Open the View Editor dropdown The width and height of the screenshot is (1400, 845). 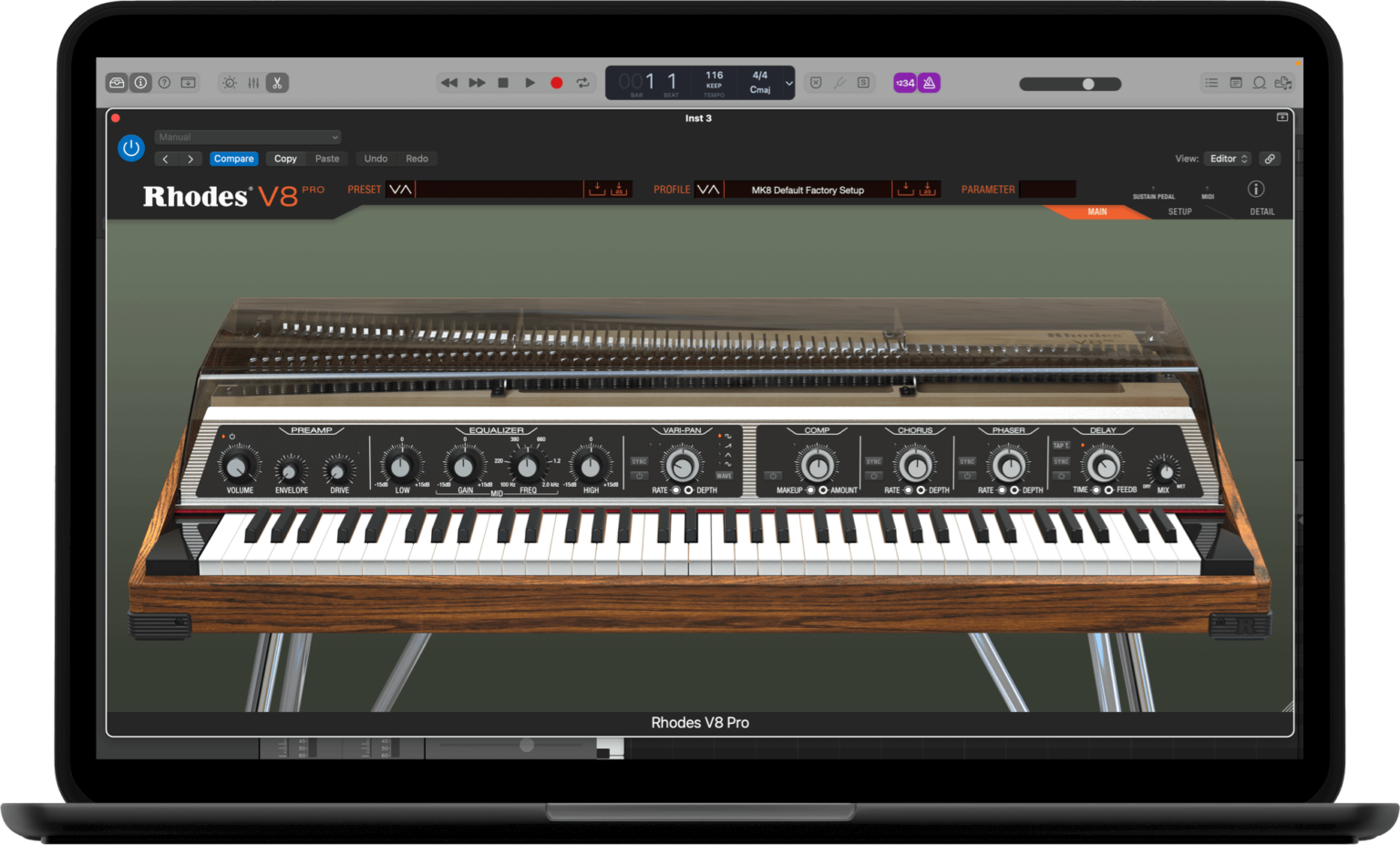click(x=1228, y=158)
